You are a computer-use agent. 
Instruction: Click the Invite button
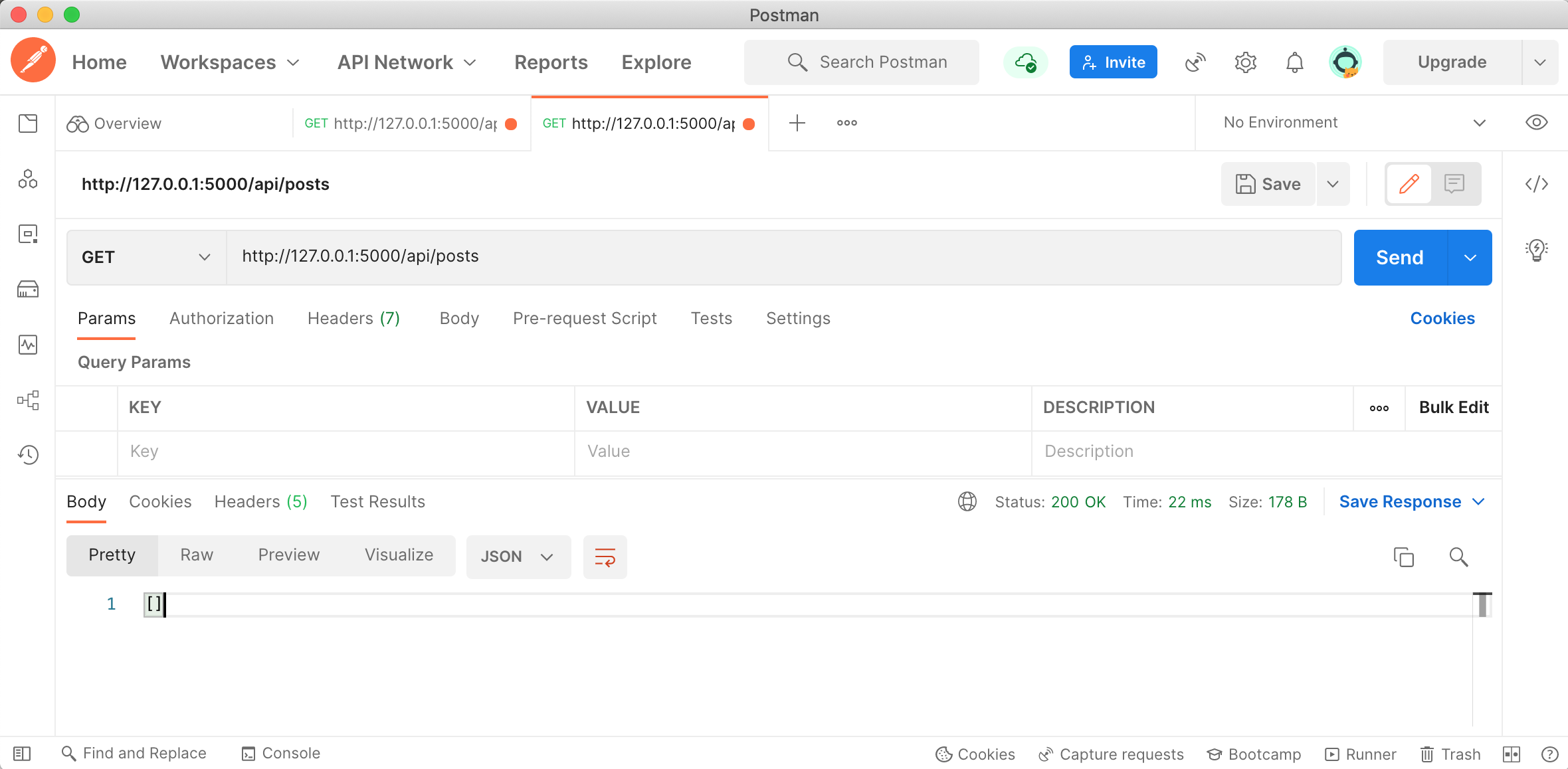pos(1113,62)
